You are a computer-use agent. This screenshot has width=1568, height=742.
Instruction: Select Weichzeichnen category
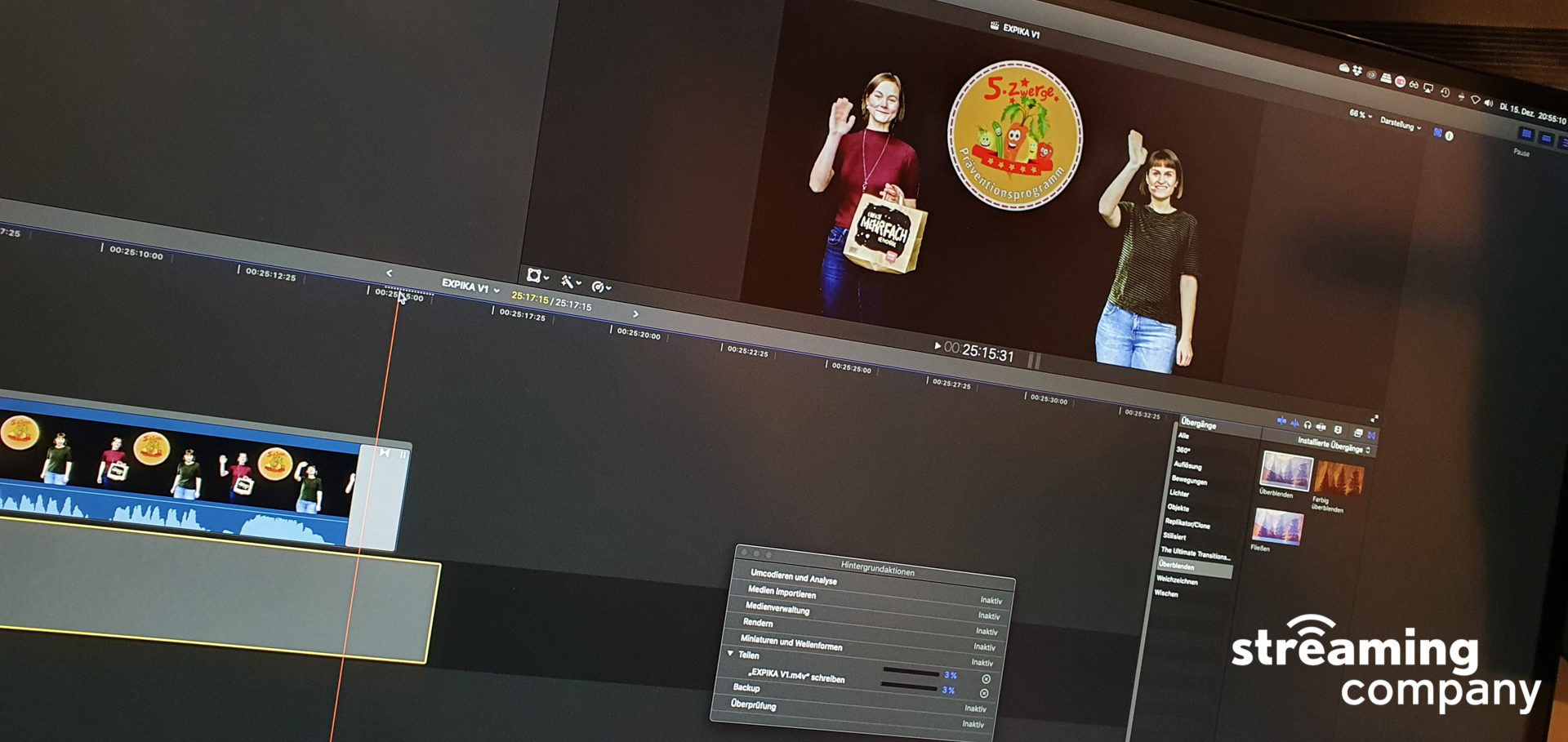pyautogui.click(x=1177, y=580)
